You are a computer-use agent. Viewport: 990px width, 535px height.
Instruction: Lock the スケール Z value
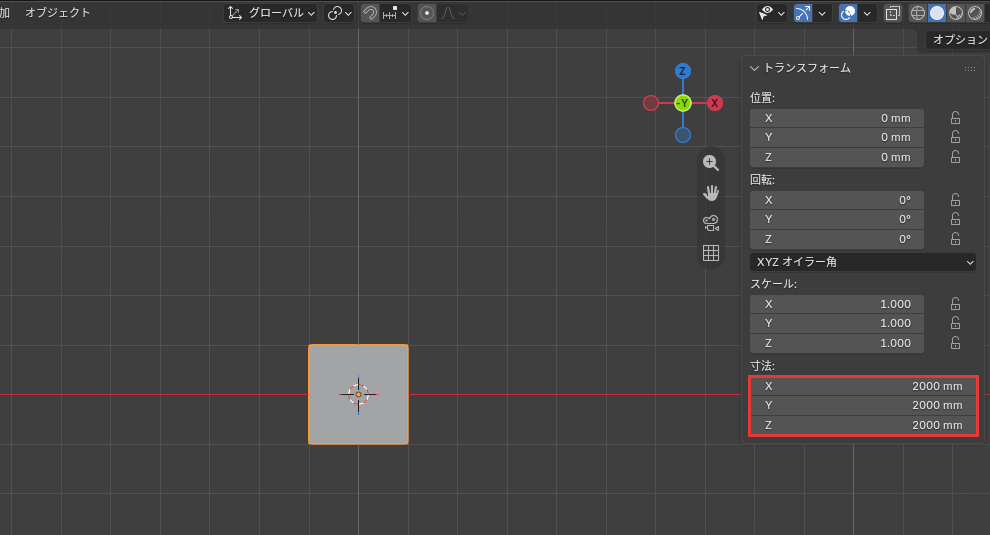955,343
